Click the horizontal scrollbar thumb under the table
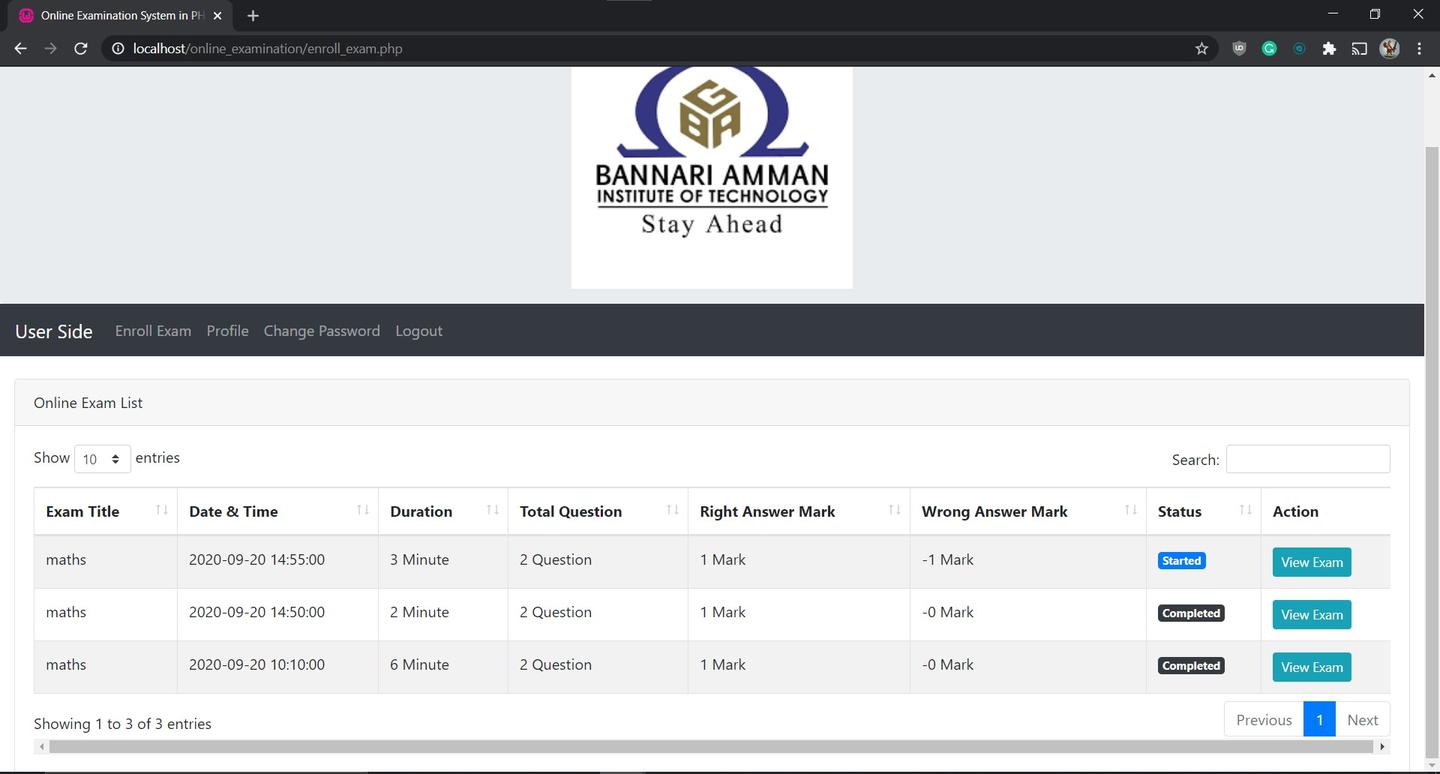The height and width of the screenshot is (774, 1440). 711,747
